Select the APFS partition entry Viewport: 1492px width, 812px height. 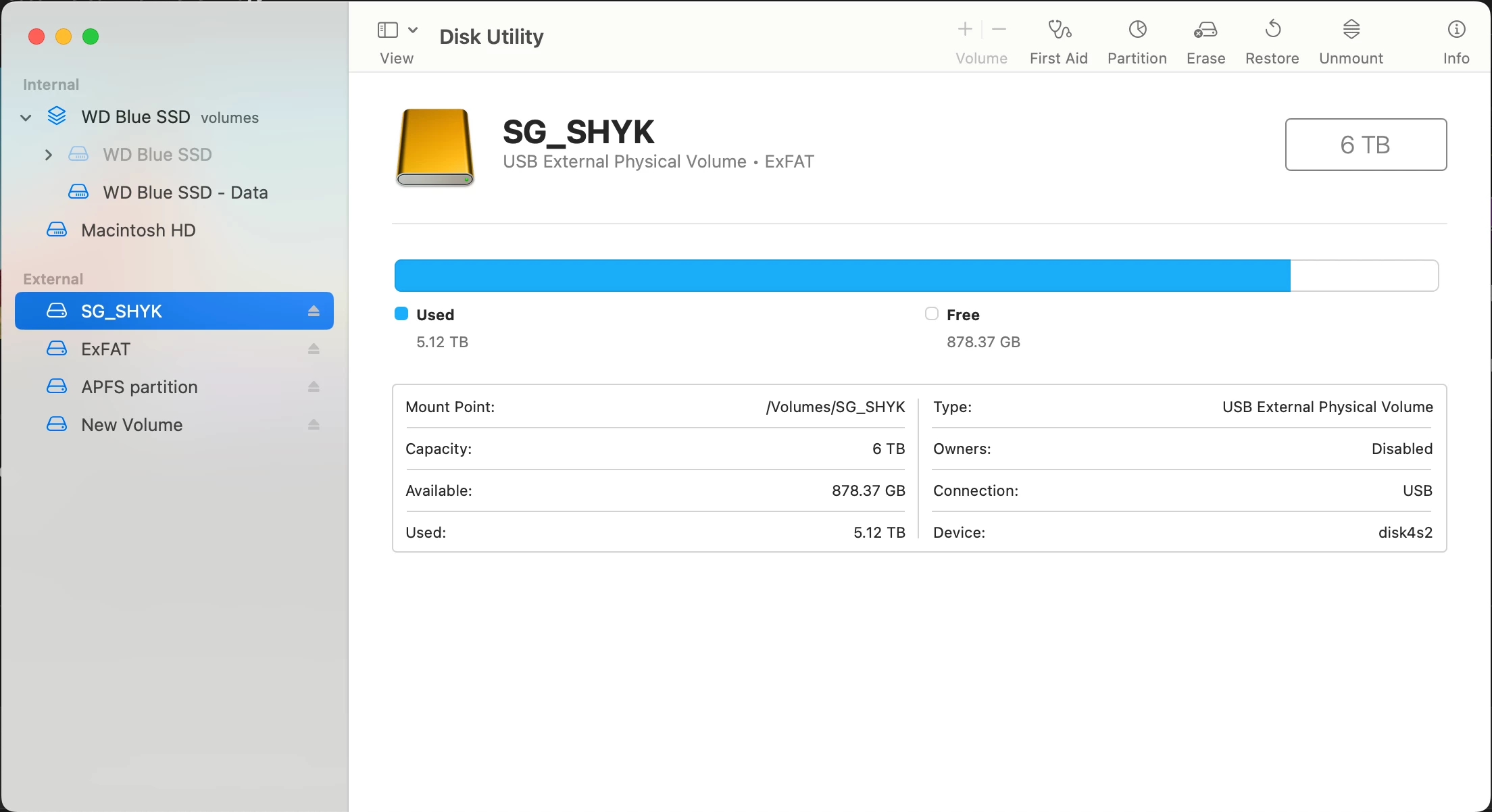pos(139,387)
